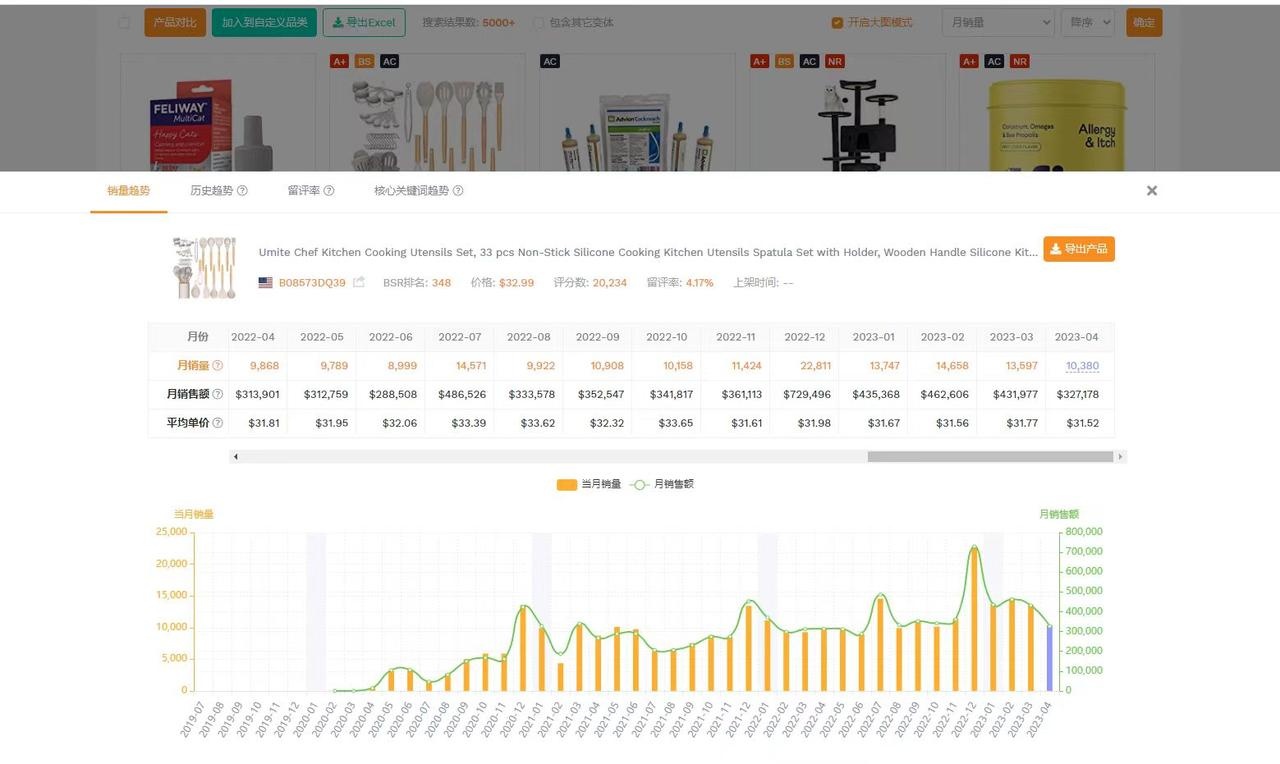Switch to 留评率 tab
The width and height of the screenshot is (1280, 764).
303,190
